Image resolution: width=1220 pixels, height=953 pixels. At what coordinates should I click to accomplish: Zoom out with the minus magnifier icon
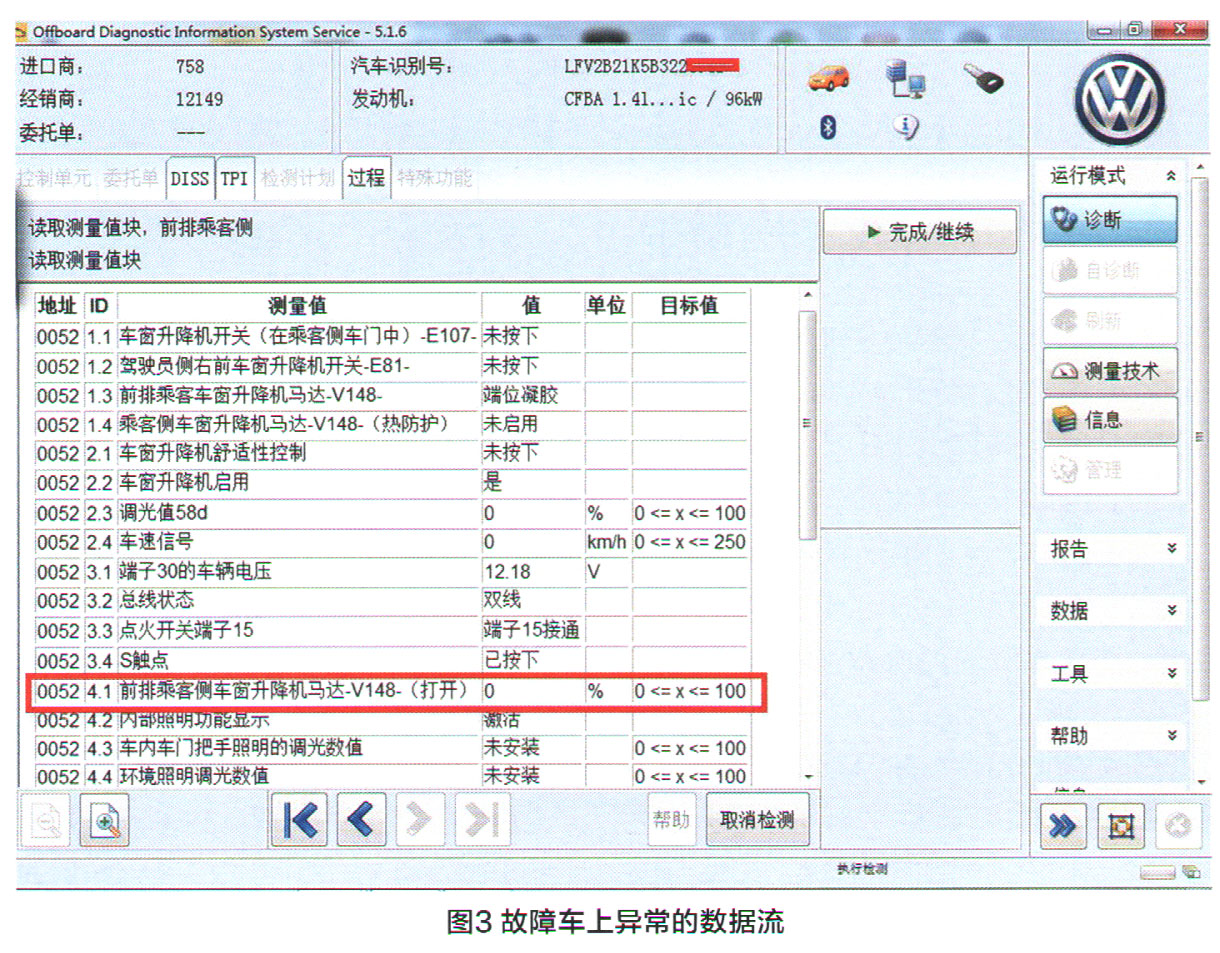pos(46,822)
